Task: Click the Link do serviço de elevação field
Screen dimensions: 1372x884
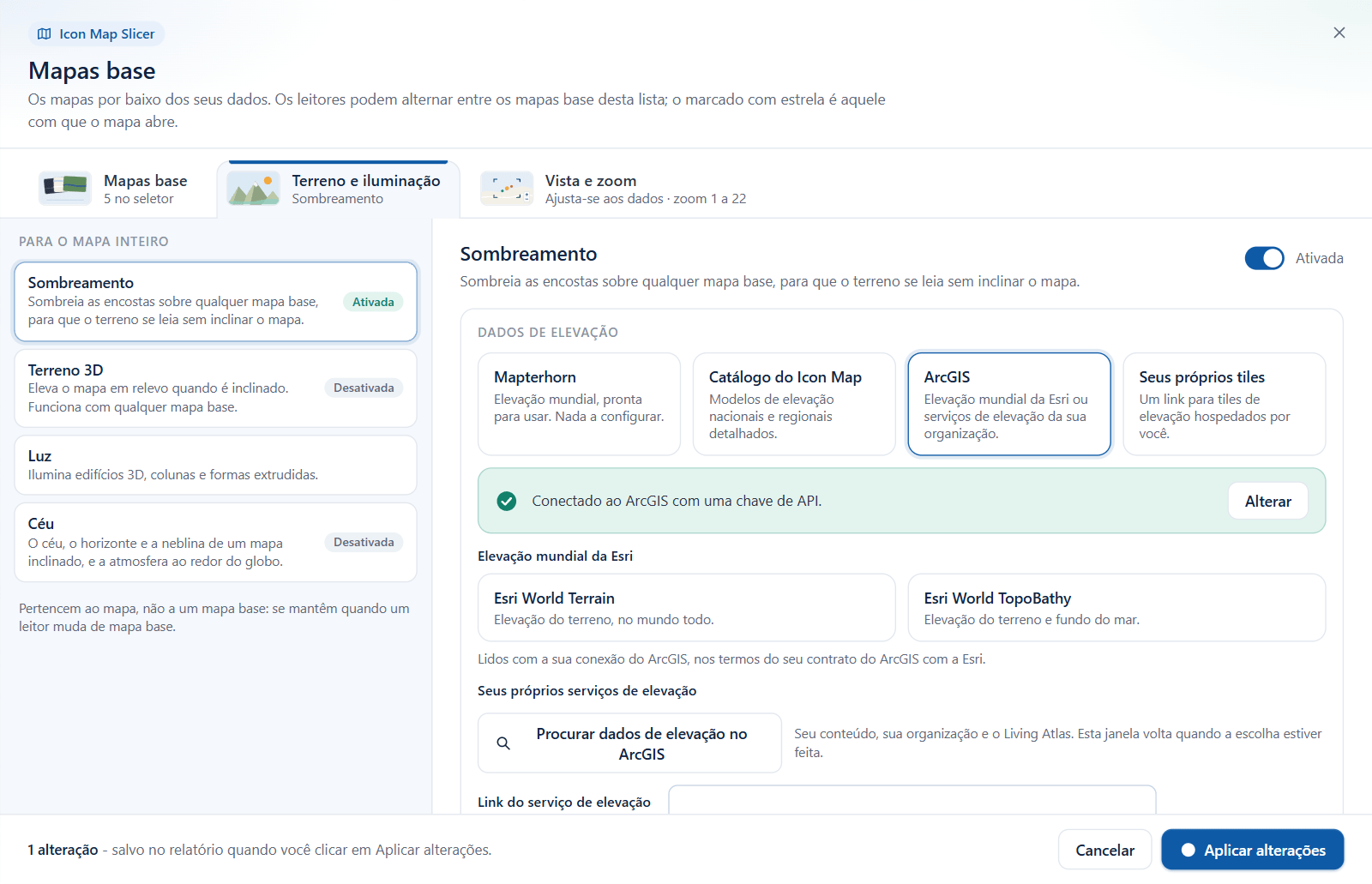Action: (x=912, y=800)
